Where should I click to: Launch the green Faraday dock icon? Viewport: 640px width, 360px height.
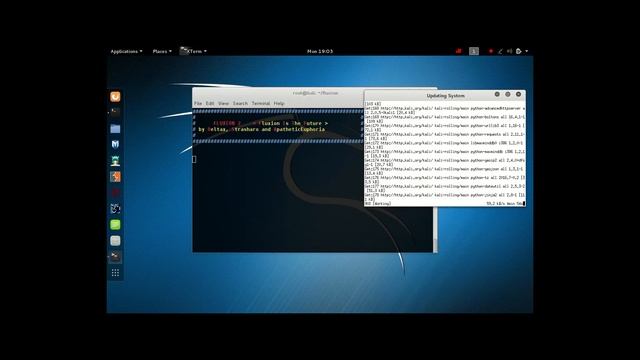click(115, 224)
